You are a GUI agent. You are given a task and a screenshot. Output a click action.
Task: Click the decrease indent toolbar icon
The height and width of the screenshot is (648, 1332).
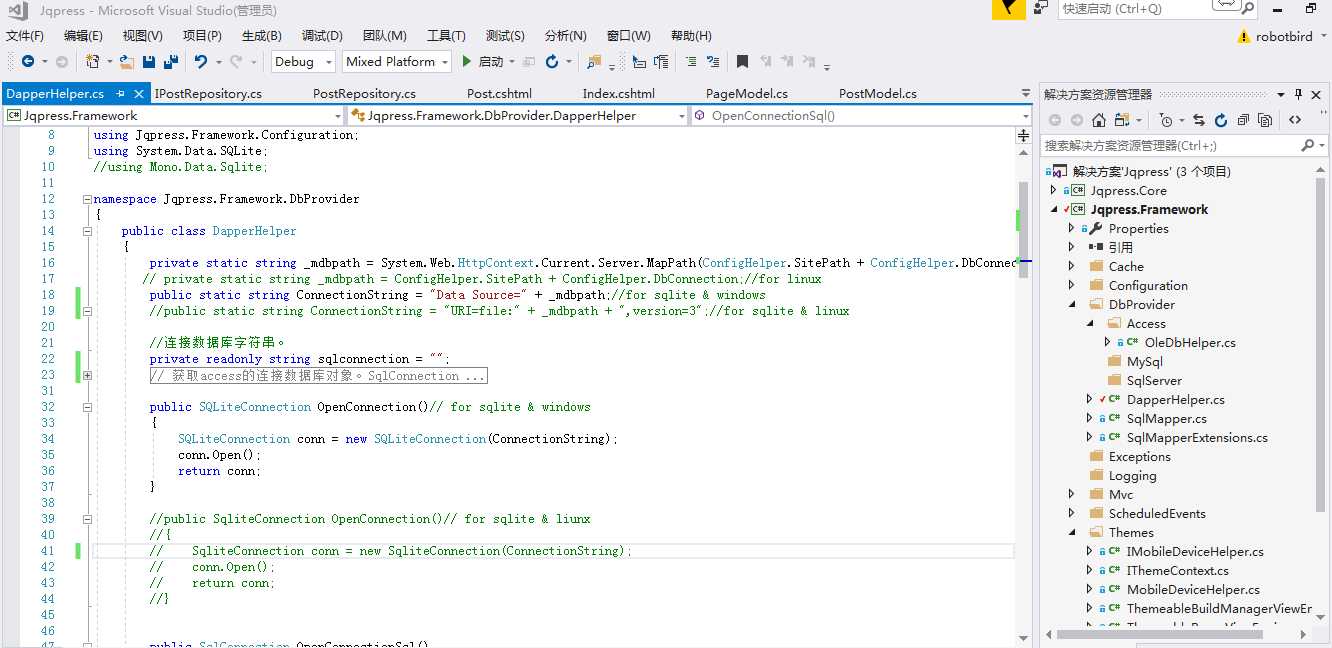point(639,61)
